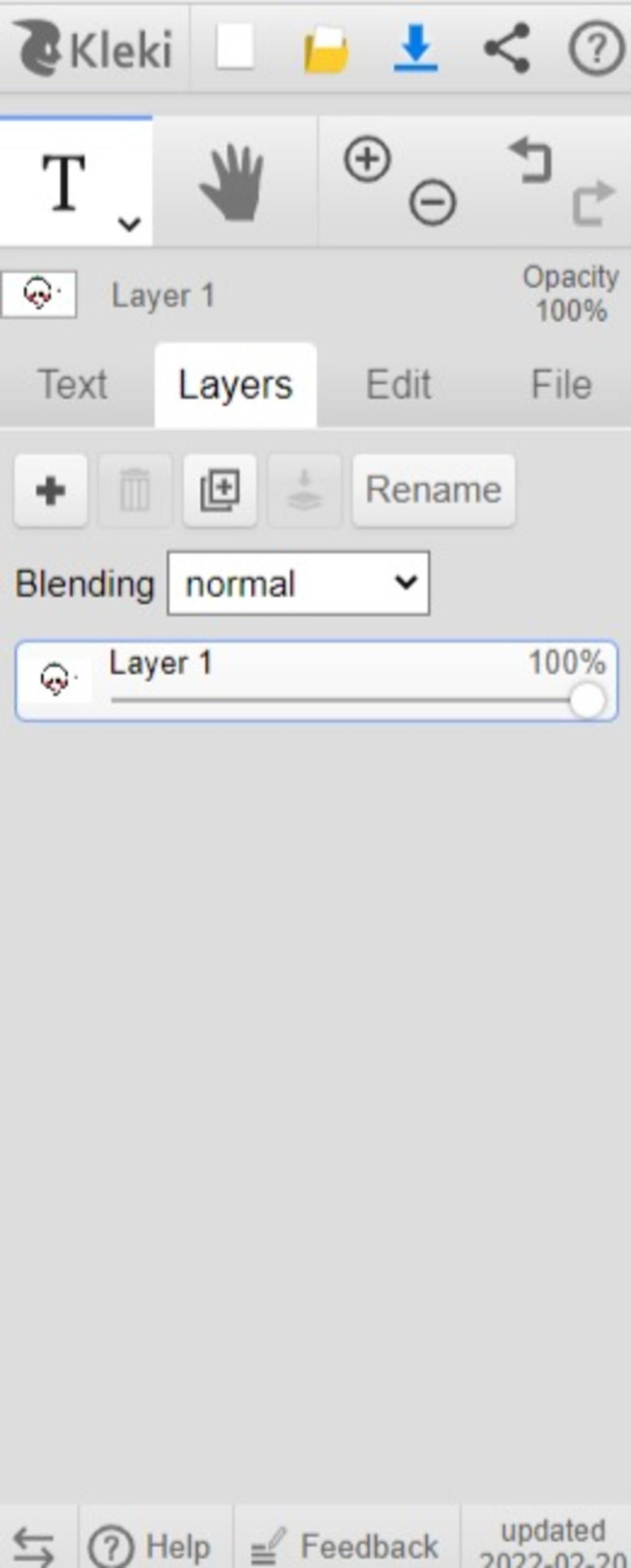Click Layer 1 opacity slider handle
The image size is (631, 1568).
[587, 700]
